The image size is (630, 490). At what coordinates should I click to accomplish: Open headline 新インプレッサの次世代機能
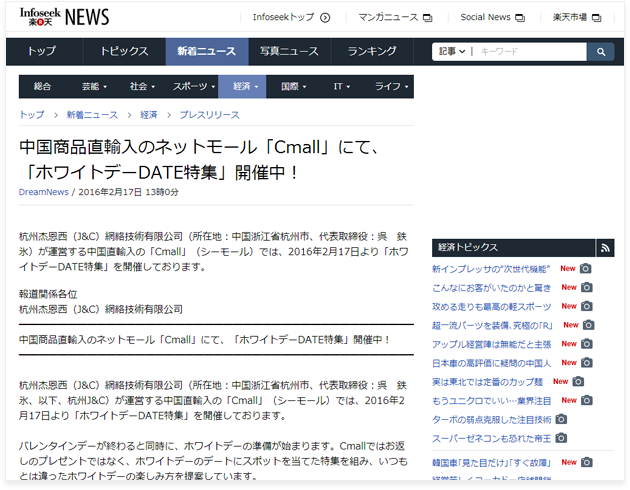point(491,269)
